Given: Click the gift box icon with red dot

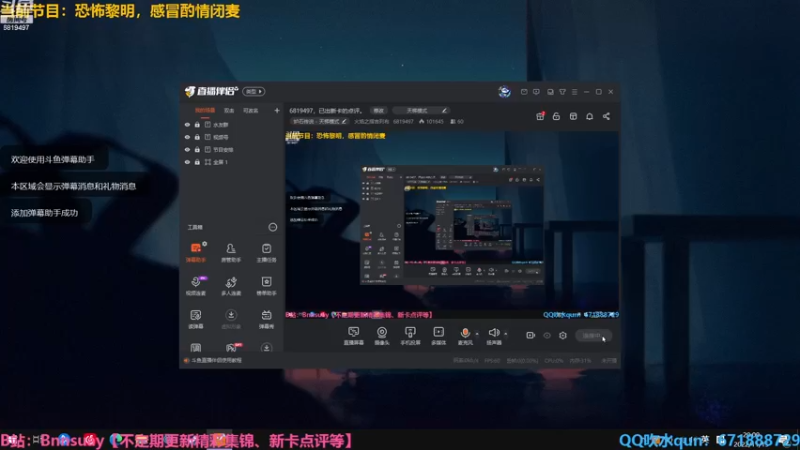Looking at the screenshot, I should (x=540, y=116).
